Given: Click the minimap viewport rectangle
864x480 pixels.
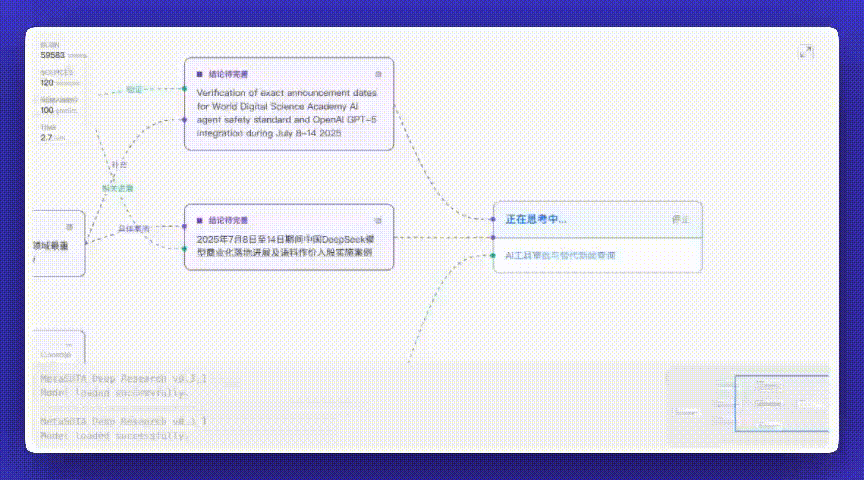Looking at the screenshot, I should [x=782, y=403].
